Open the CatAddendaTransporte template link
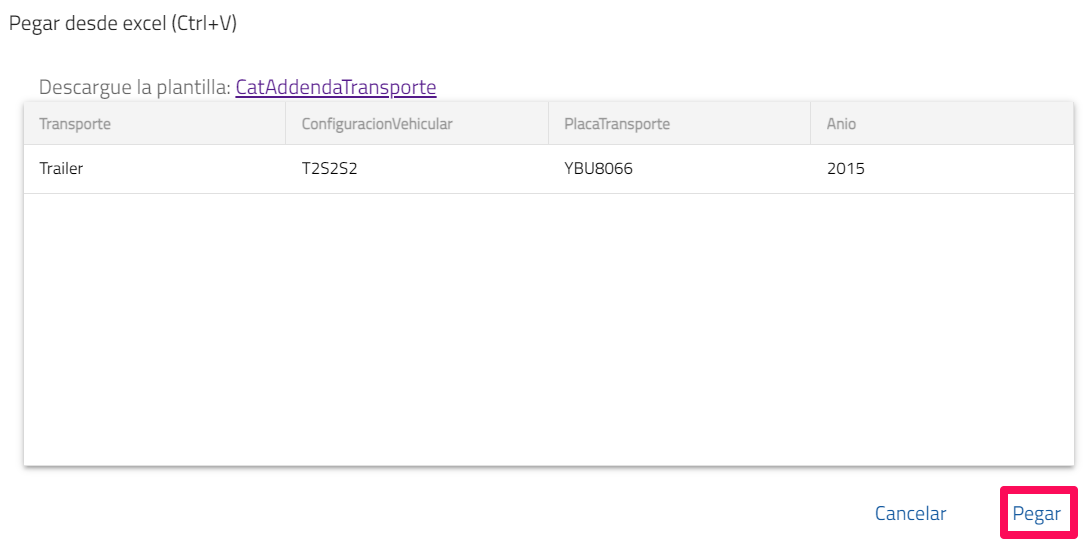1091x539 pixels. tap(336, 87)
